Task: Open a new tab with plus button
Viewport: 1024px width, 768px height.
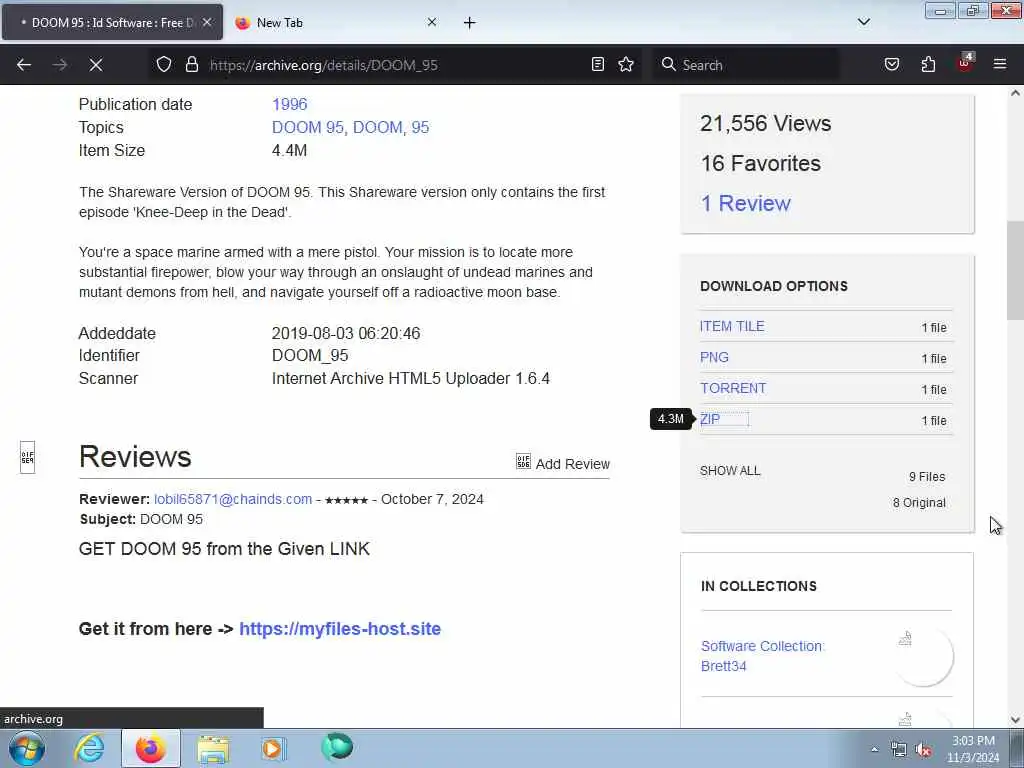Action: coord(470,23)
